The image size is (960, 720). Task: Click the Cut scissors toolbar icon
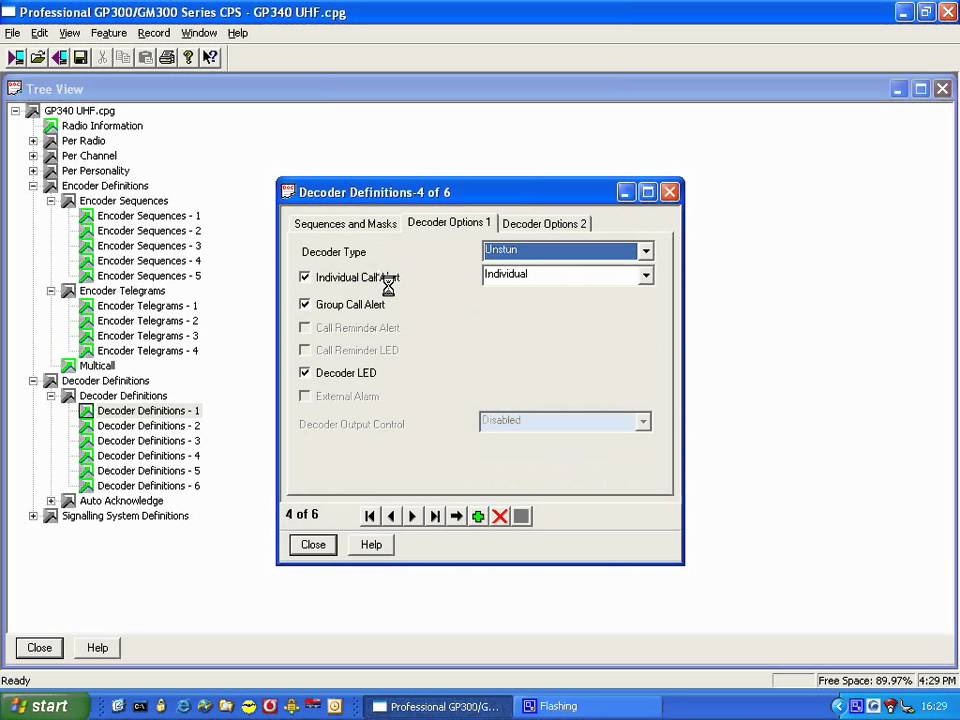[102, 58]
